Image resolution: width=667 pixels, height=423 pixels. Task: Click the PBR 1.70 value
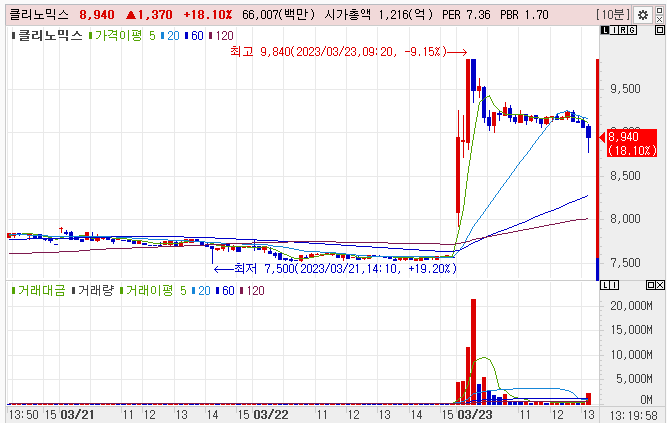tap(524, 15)
